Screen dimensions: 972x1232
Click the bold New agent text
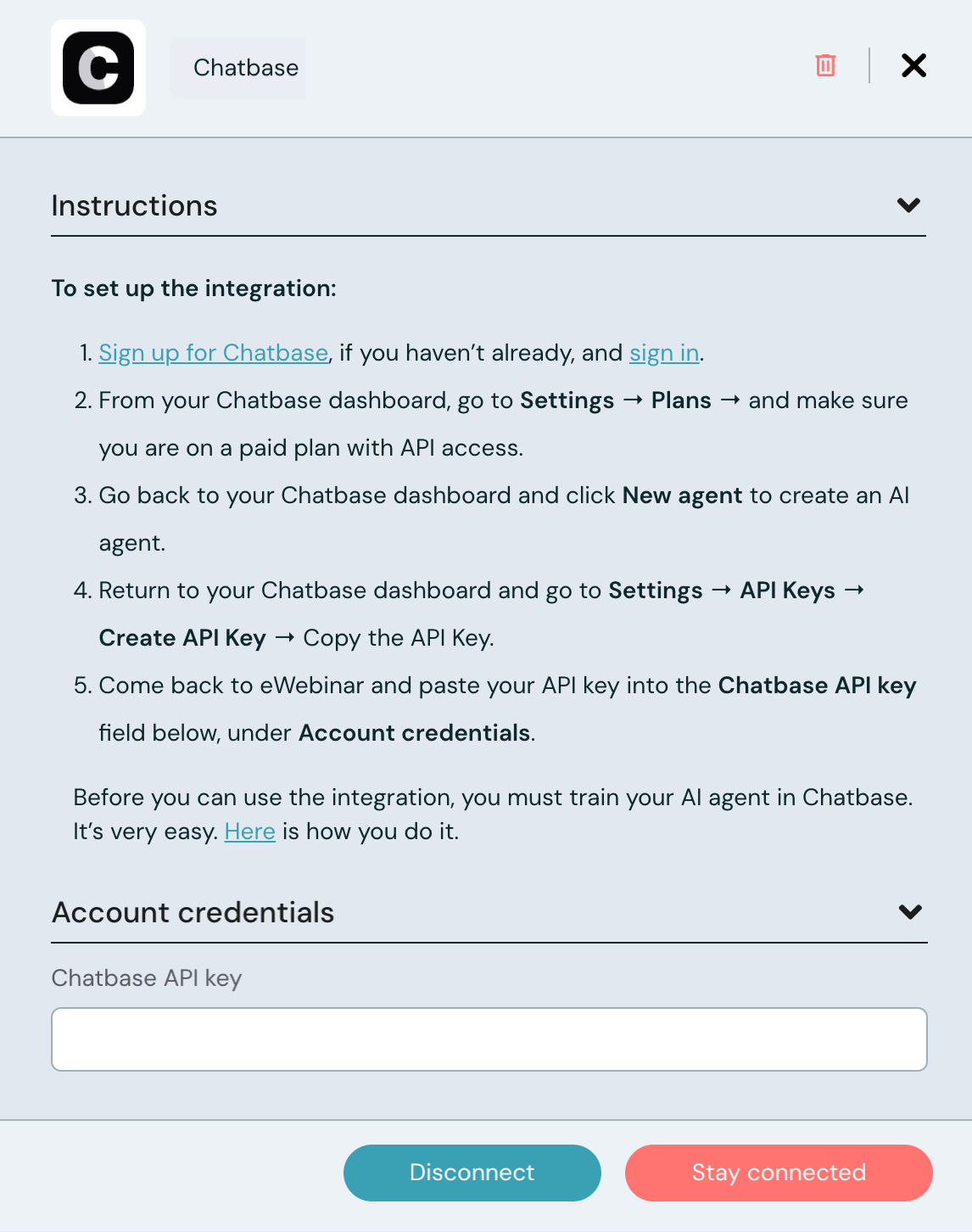[682, 496]
